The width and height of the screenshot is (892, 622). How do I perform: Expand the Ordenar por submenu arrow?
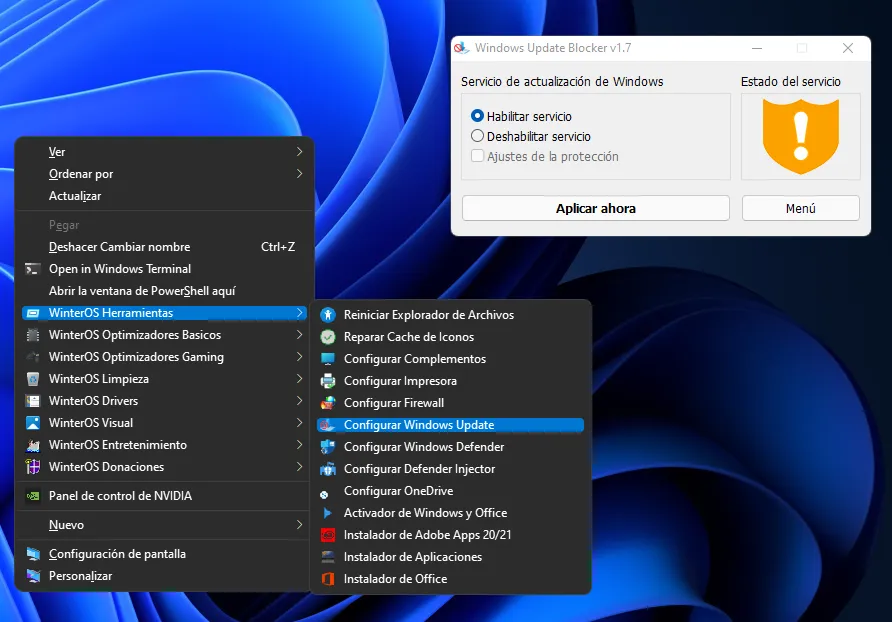(299, 174)
